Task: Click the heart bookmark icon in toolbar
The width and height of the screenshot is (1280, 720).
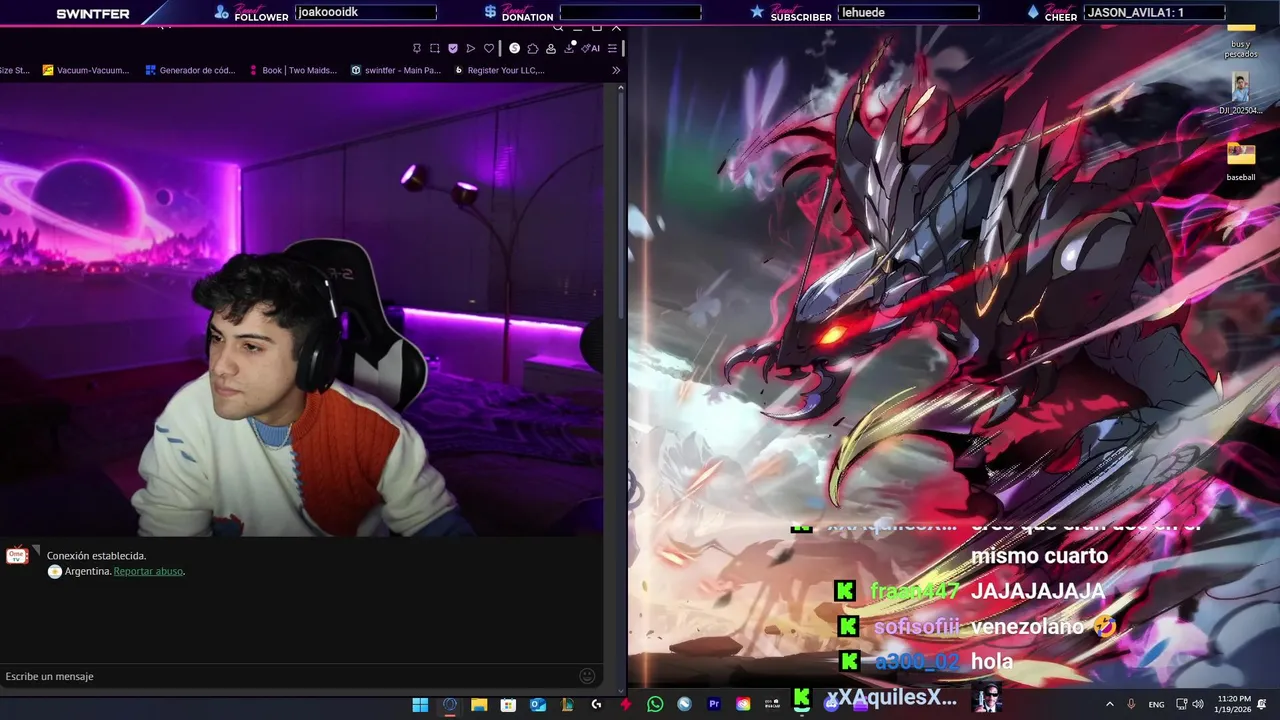Action: click(489, 48)
